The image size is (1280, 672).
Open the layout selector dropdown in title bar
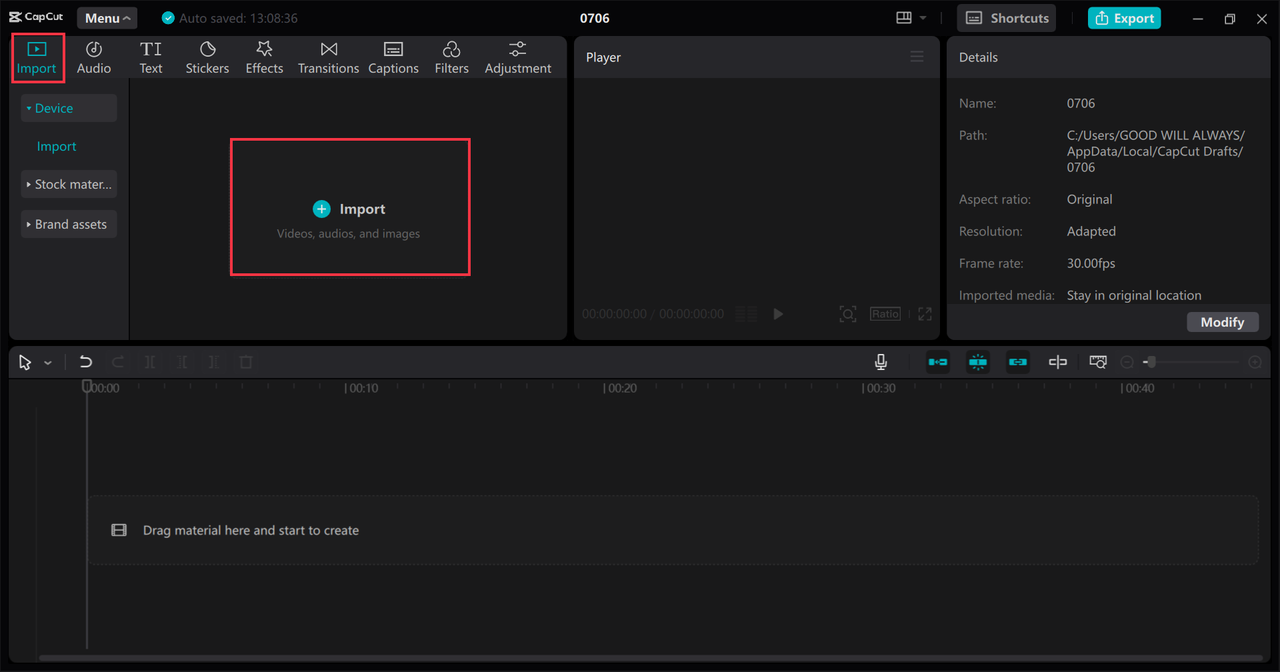click(x=911, y=18)
